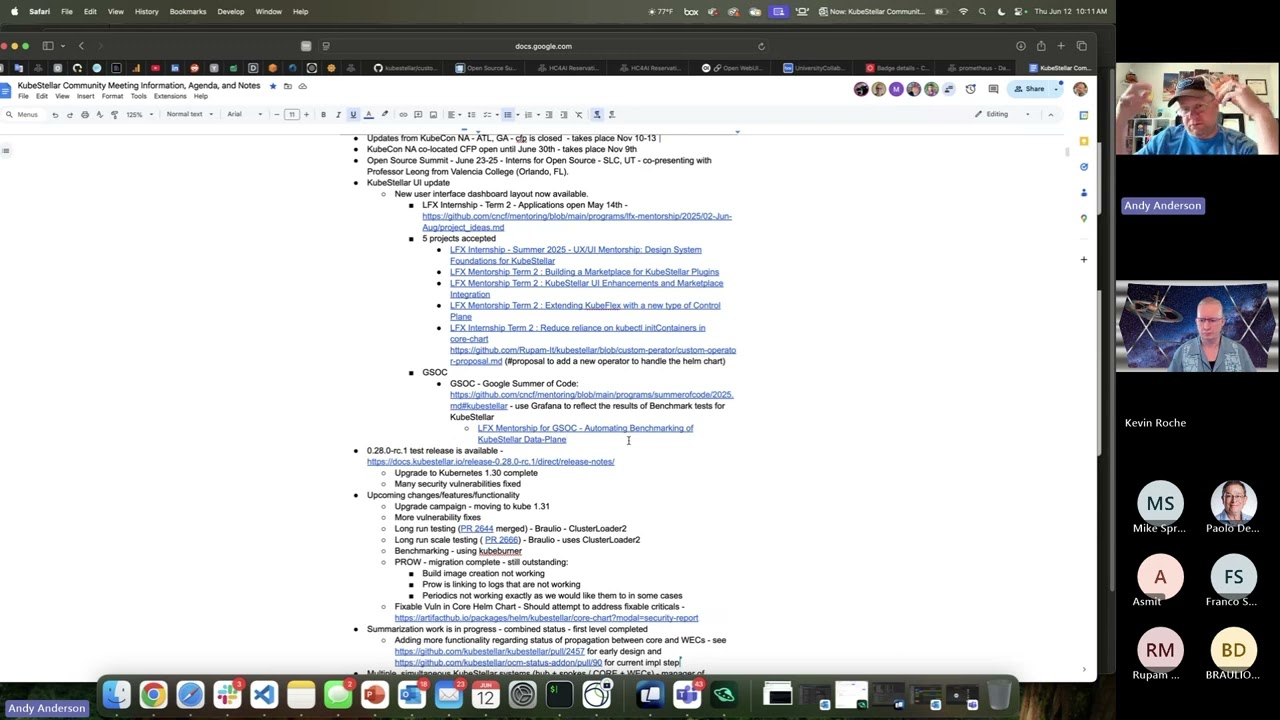This screenshot has height=720, width=1280.
Task: Check document cloud save status
Action: coord(303,86)
